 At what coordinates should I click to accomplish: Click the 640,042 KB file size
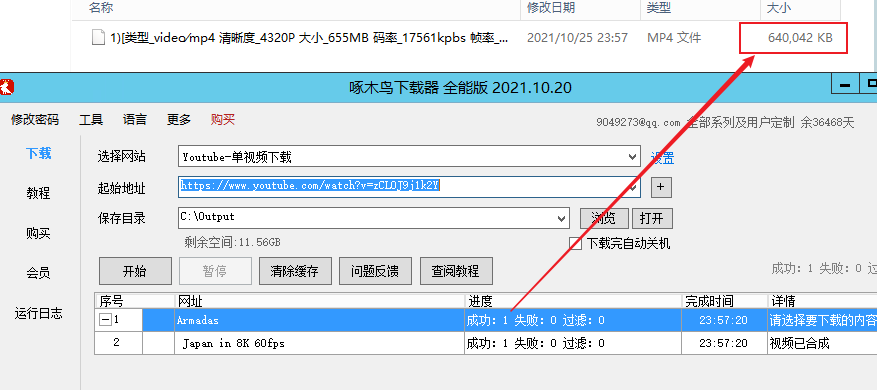tap(800, 38)
